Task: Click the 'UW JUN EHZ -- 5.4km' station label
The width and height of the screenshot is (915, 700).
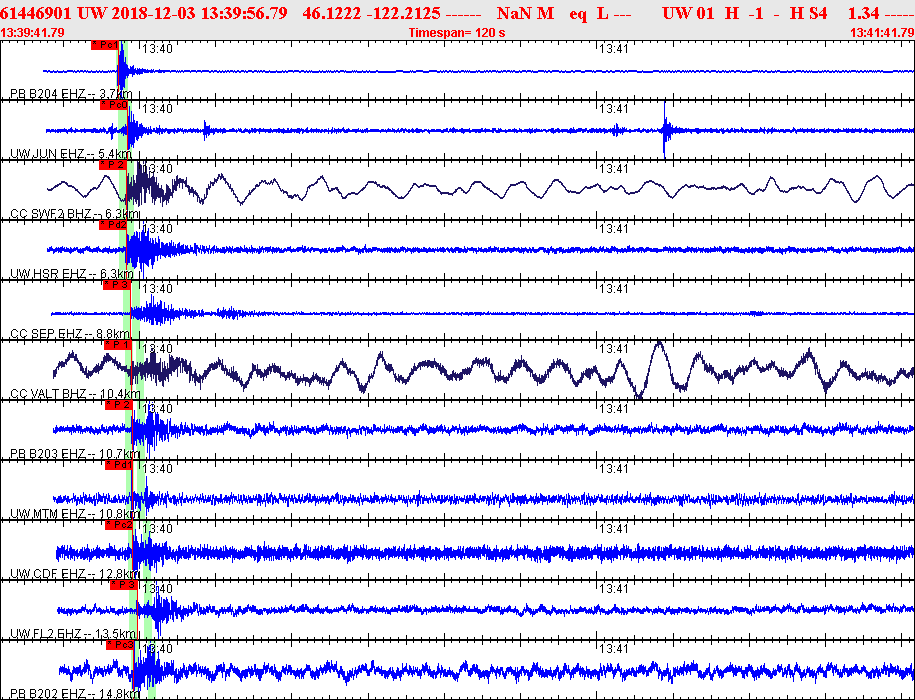Action: 71,154
